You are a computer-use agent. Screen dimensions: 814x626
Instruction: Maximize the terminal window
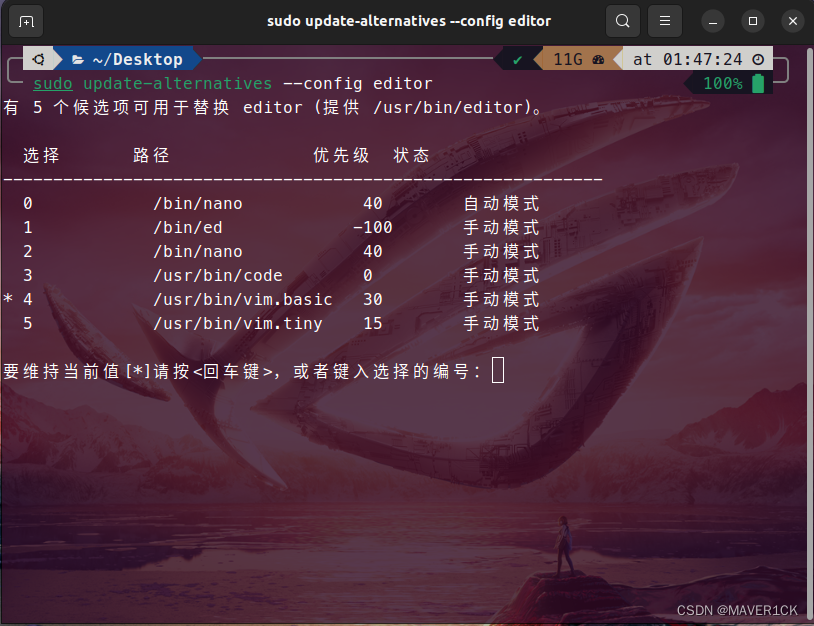pyautogui.click(x=753, y=21)
